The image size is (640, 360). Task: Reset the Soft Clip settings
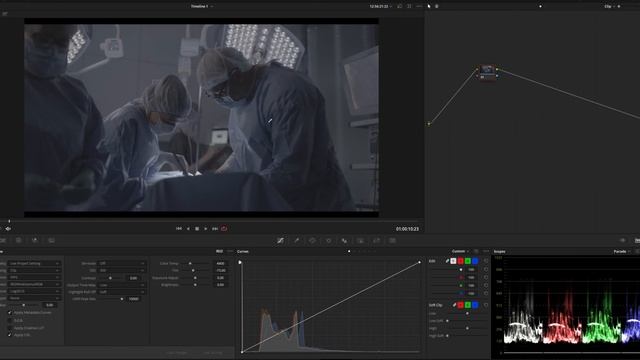[x=486, y=305]
